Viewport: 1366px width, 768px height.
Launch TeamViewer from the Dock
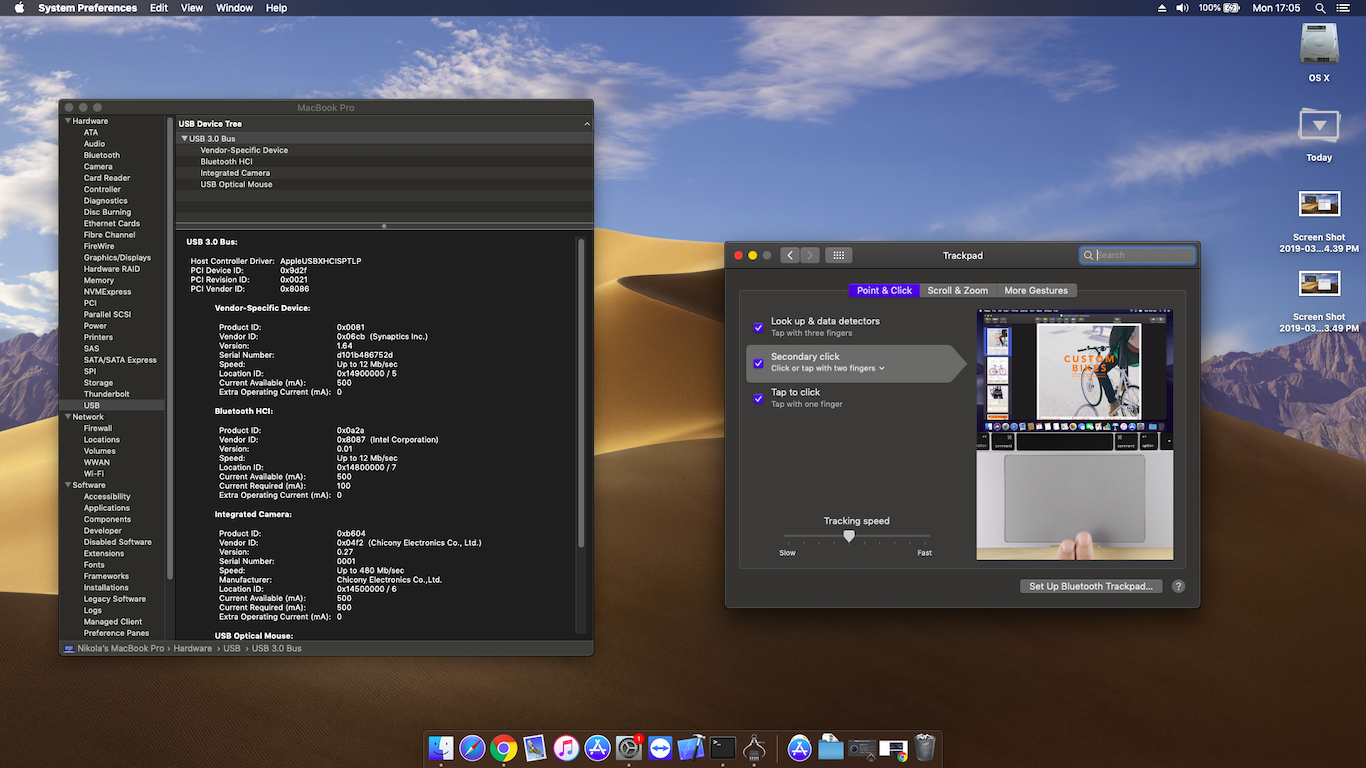[x=659, y=747]
